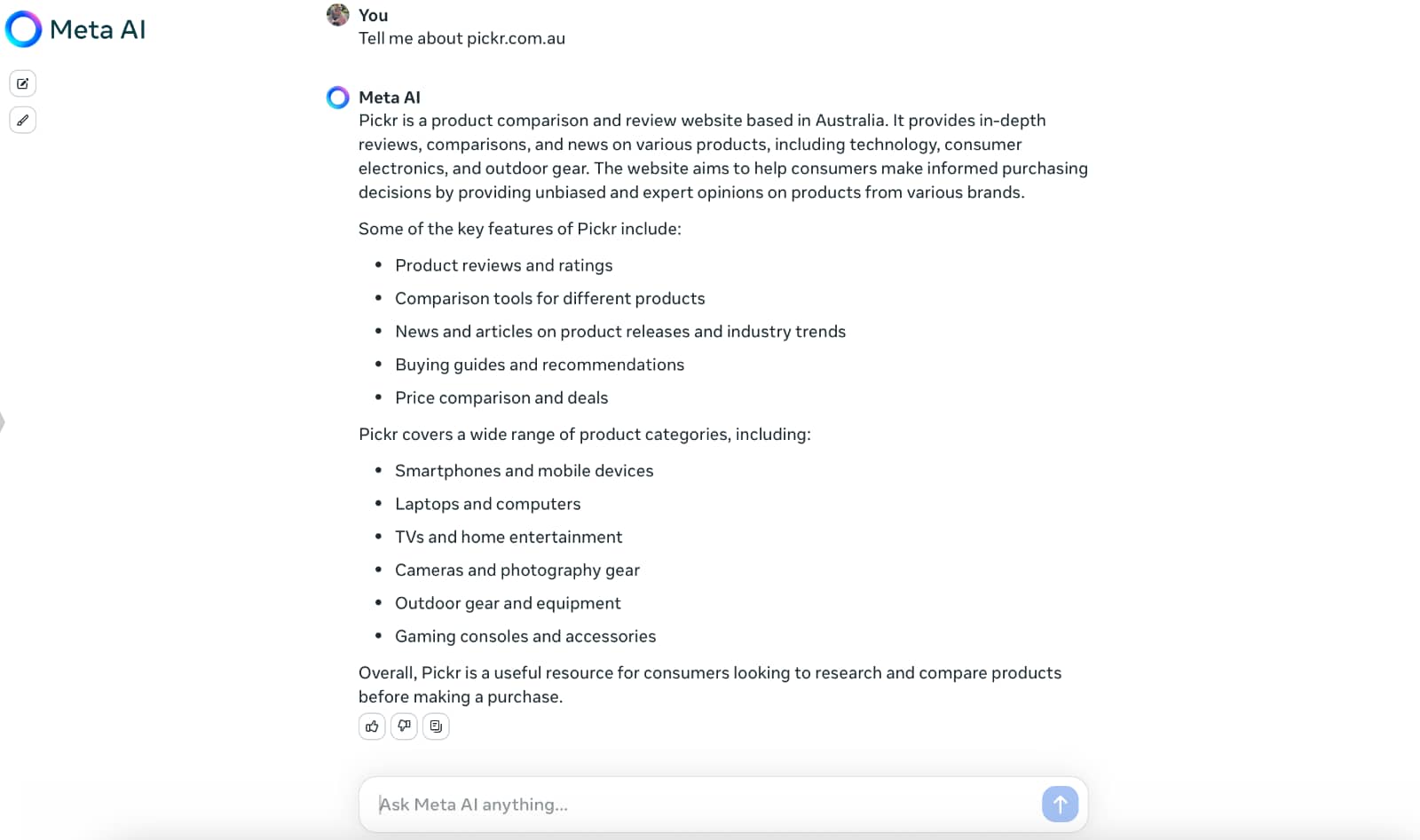Click the "Meta AI" header wordmark
The height and width of the screenshot is (840, 1420).
point(98,29)
